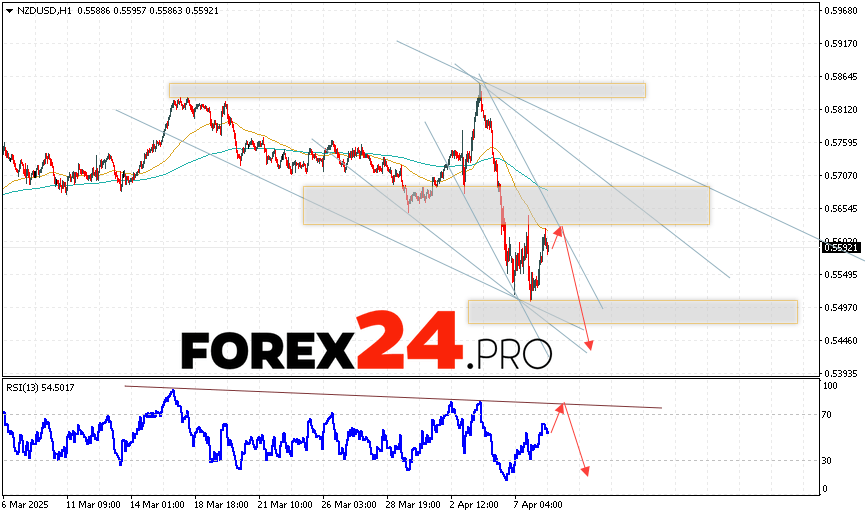Click the red down arrow tip in RSI panel
The image size is (865, 516).
585,473
